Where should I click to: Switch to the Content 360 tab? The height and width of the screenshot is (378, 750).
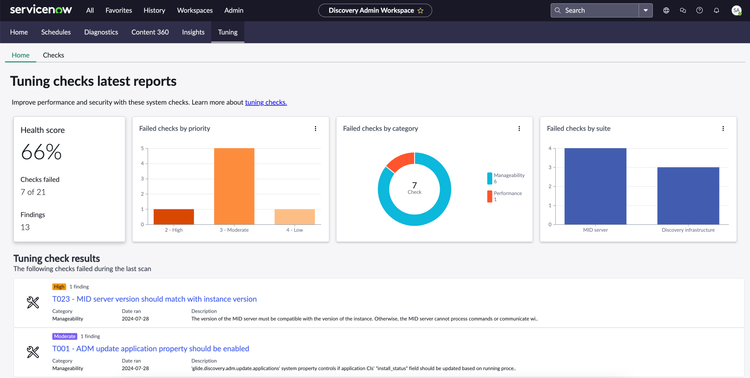pos(150,32)
